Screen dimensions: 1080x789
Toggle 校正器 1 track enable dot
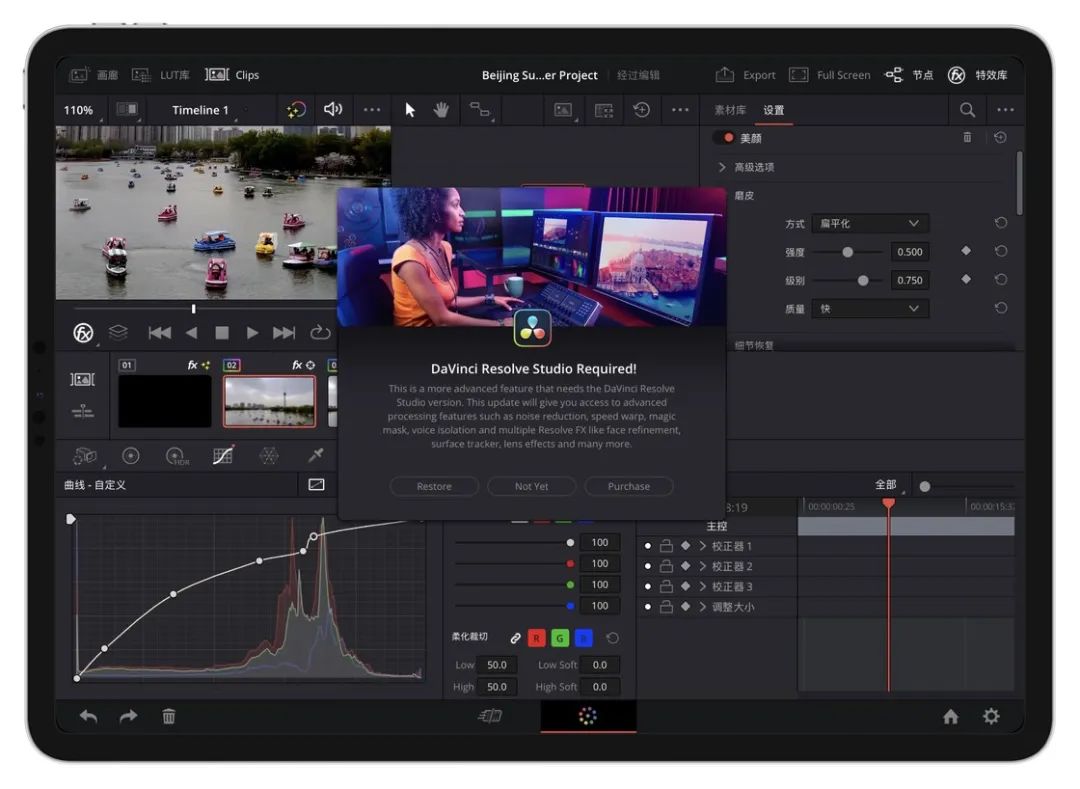[647, 546]
